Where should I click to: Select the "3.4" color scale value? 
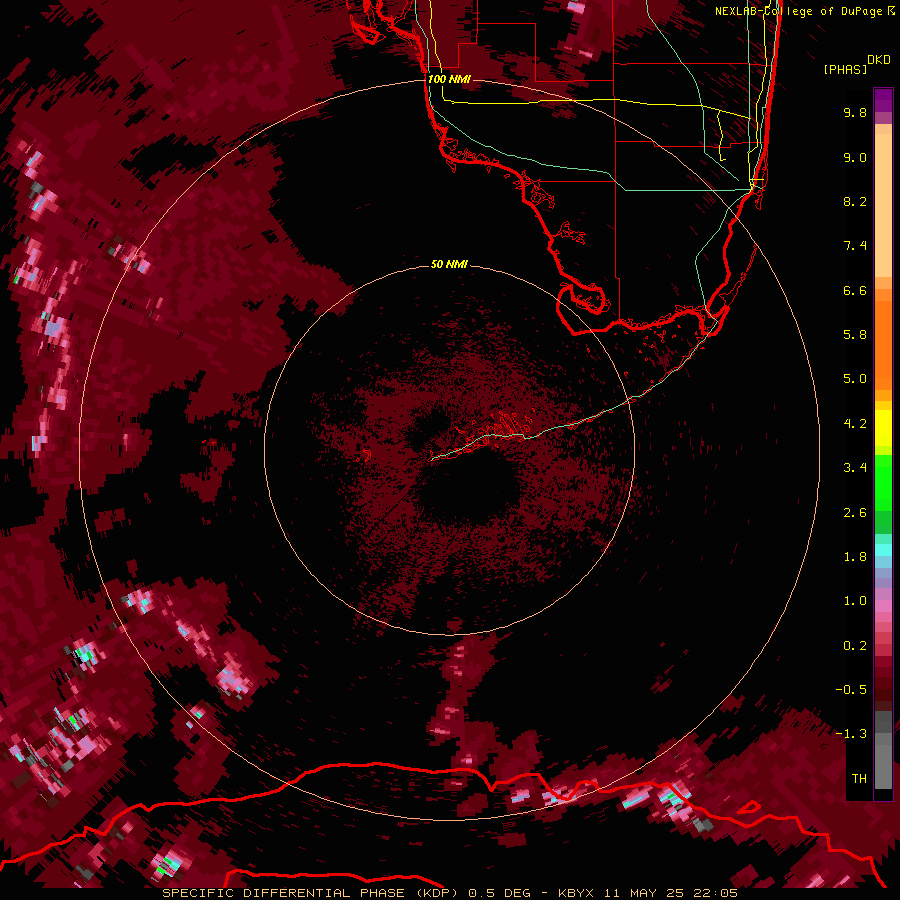pyautogui.click(x=855, y=468)
